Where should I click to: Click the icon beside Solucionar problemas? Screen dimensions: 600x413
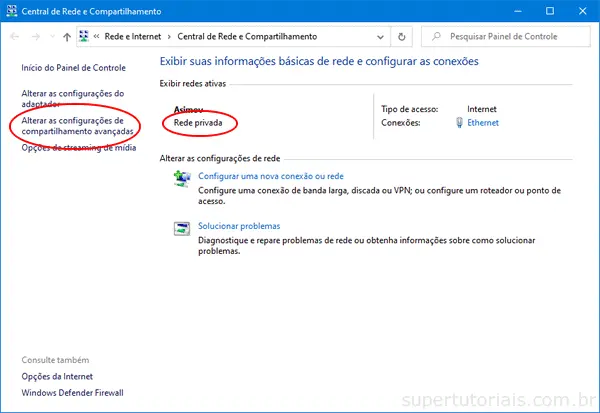tap(182, 229)
